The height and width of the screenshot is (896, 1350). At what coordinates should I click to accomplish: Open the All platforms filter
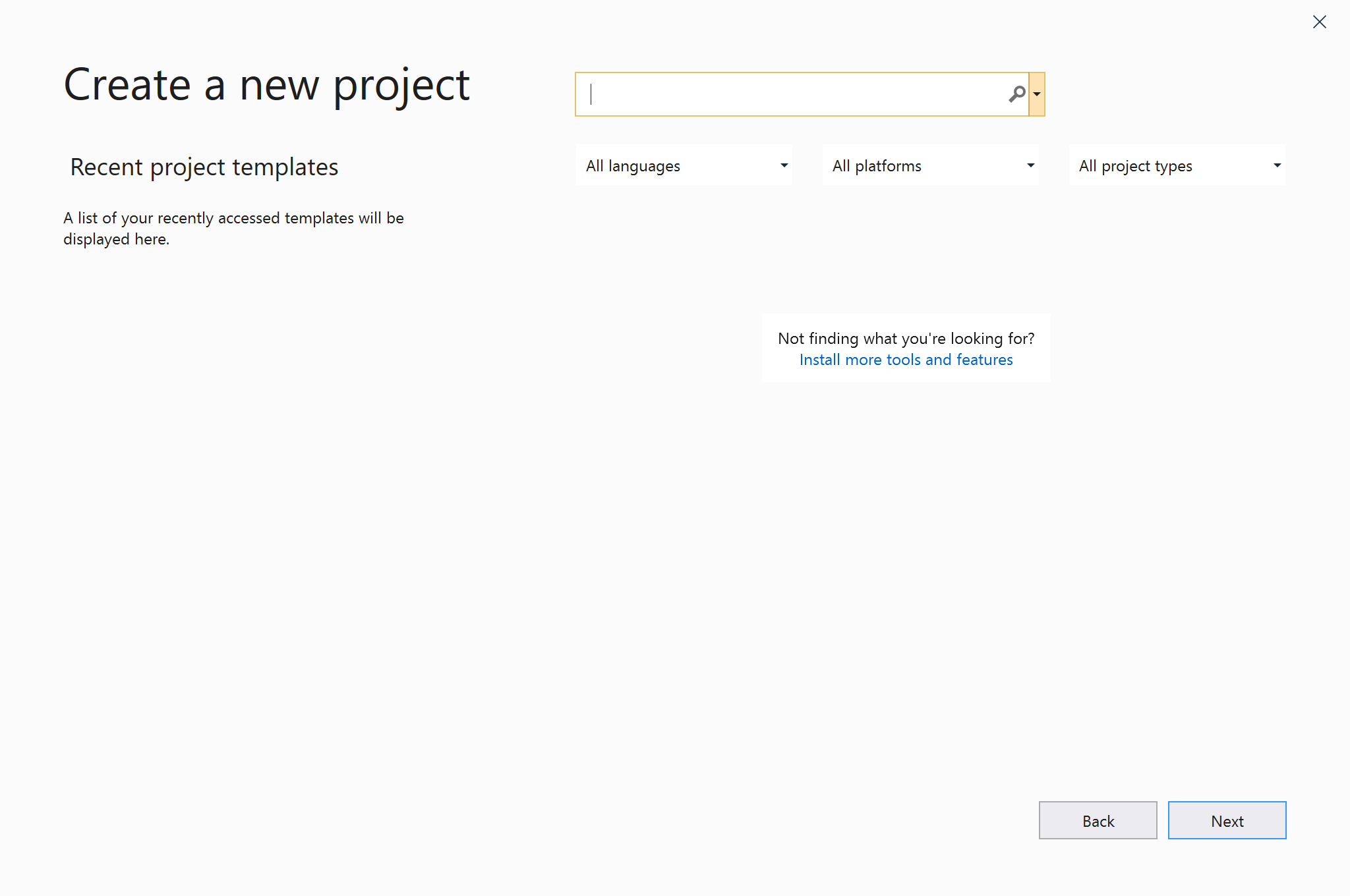click(x=930, y=165)
